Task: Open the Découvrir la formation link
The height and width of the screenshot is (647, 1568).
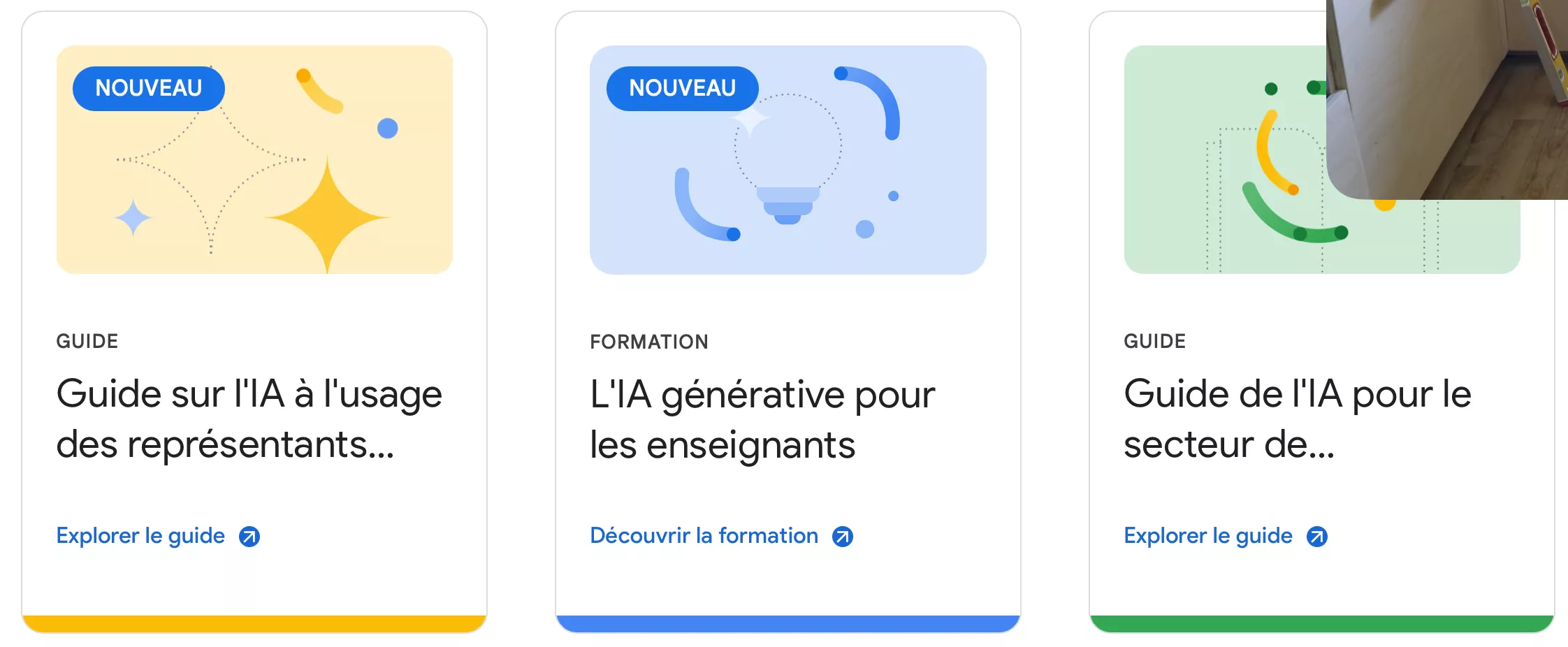Action: point(704,536)
